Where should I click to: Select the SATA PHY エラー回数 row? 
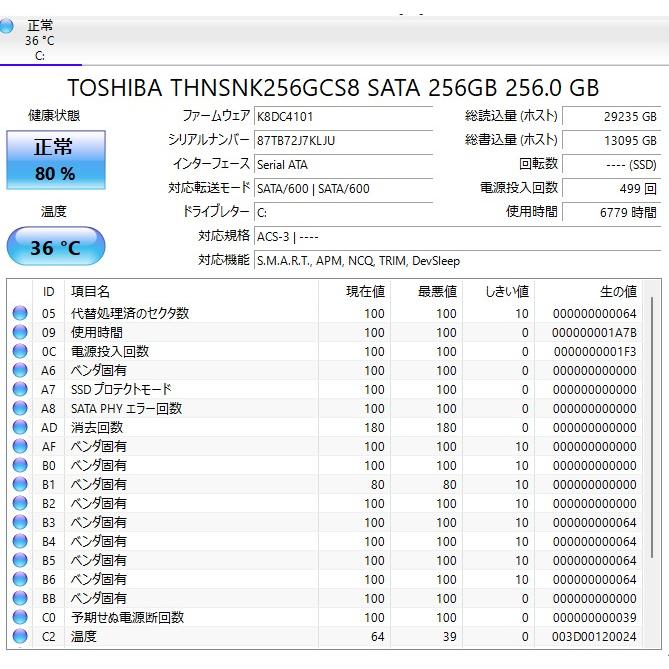pos(325,408)
